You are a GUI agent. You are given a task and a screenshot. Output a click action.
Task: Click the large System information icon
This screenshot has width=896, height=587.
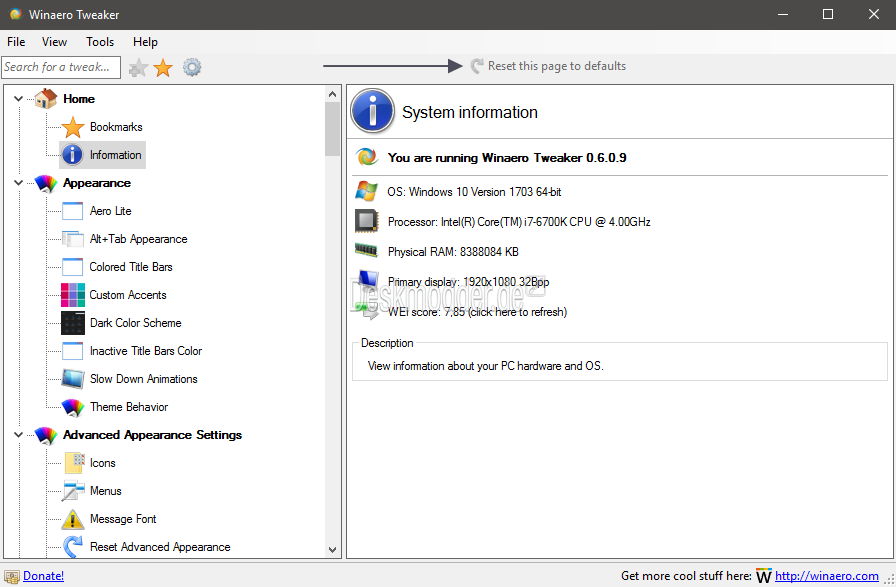point(373,111)
